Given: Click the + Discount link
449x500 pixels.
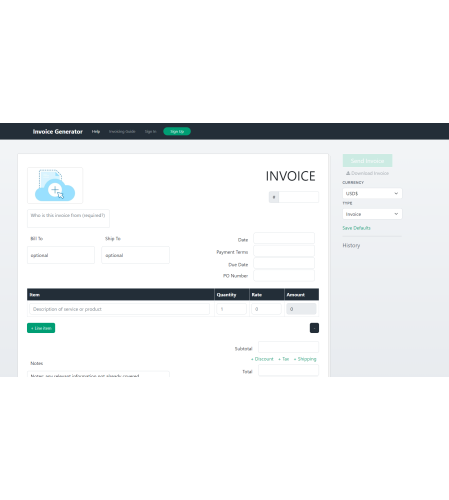Looking at the screenshot, I should point(262,359).
